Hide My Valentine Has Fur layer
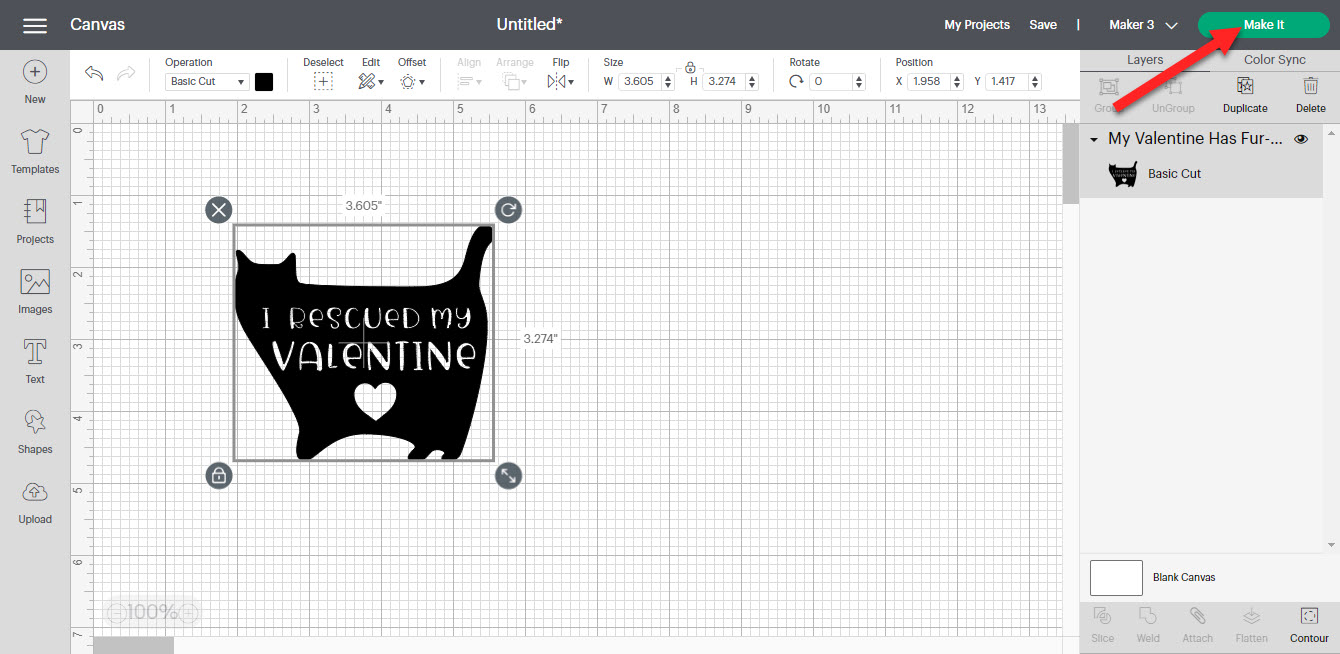Viewport: 1340px width, 654px height. pos(1301,139)
